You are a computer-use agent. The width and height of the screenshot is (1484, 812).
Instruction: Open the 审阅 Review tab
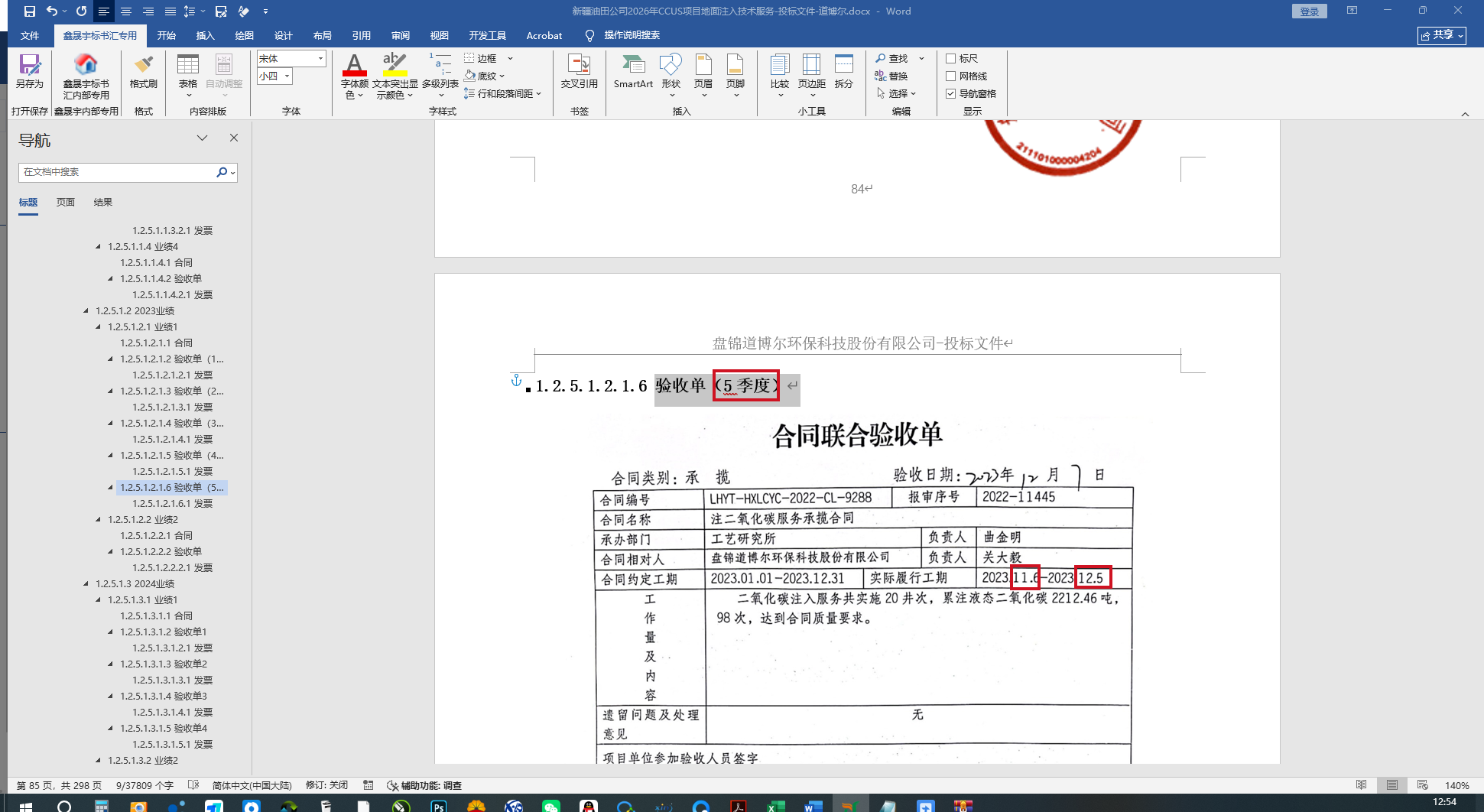click(x=401, y=35)
